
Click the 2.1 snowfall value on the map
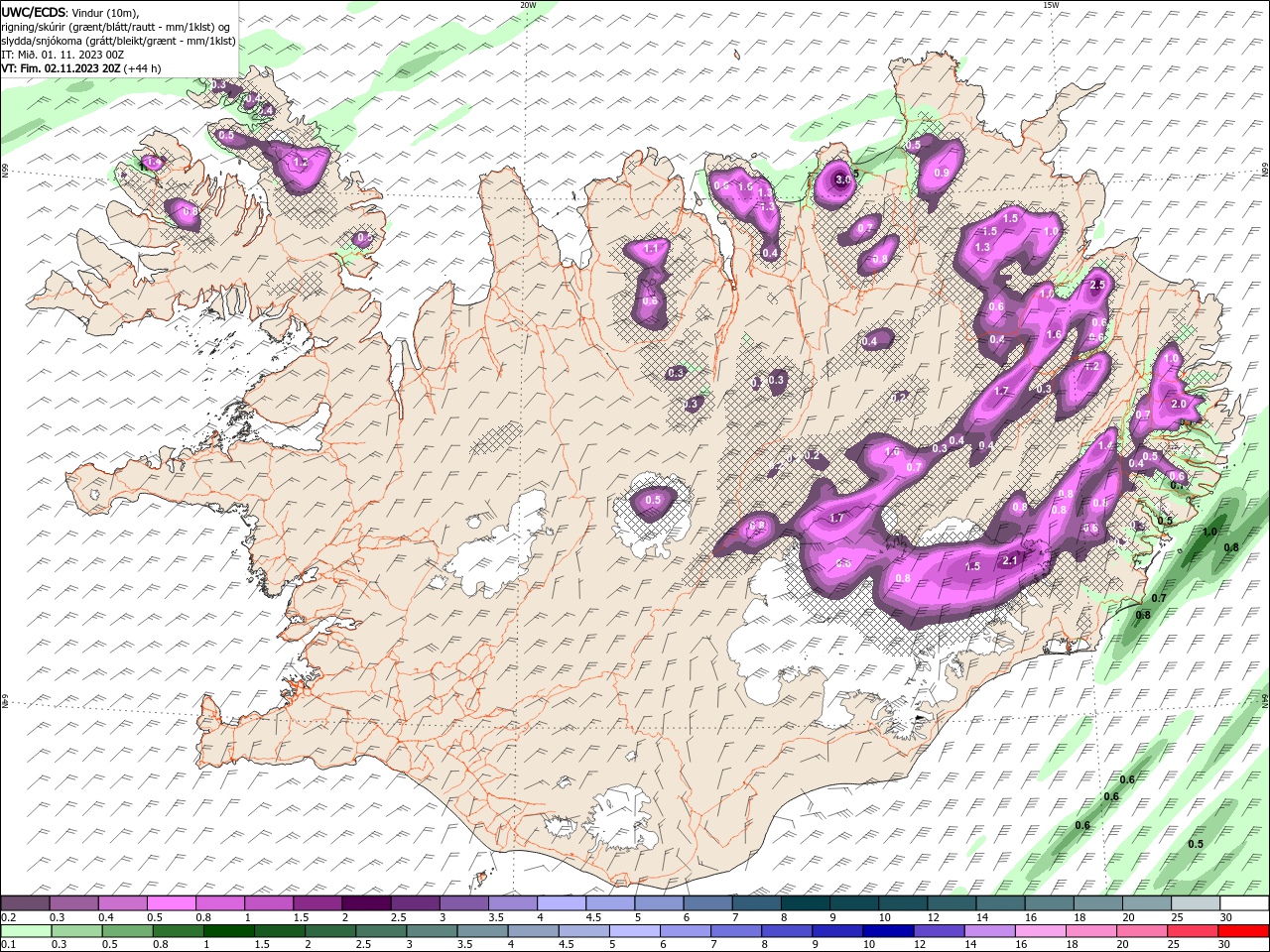[1010, 560]
